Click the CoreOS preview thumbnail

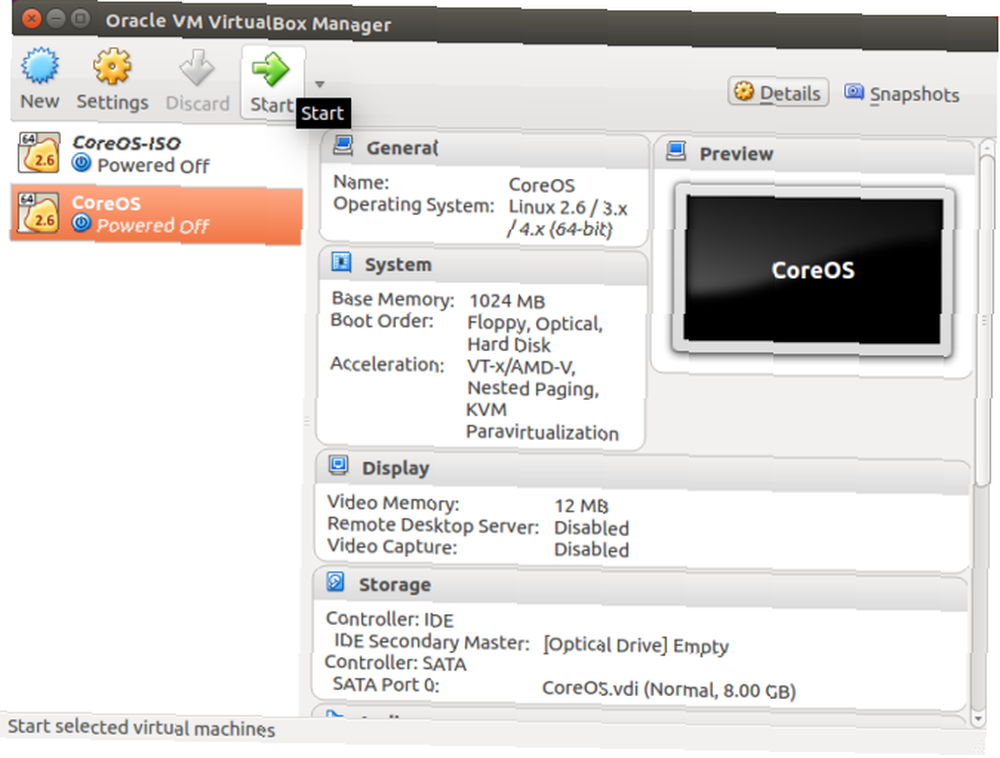pos(813,270)
